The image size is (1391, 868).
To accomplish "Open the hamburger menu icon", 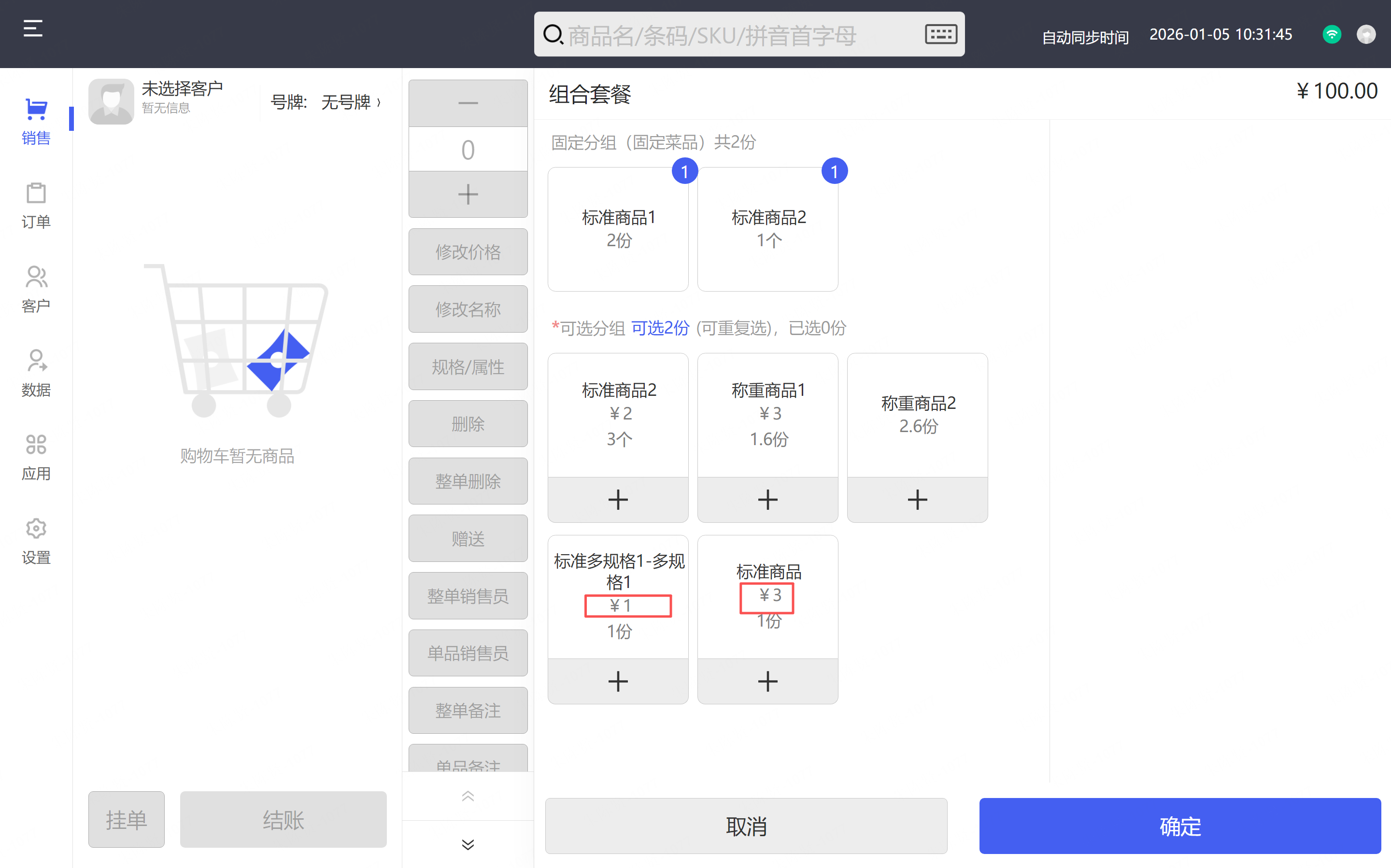I will pos(33,28).
